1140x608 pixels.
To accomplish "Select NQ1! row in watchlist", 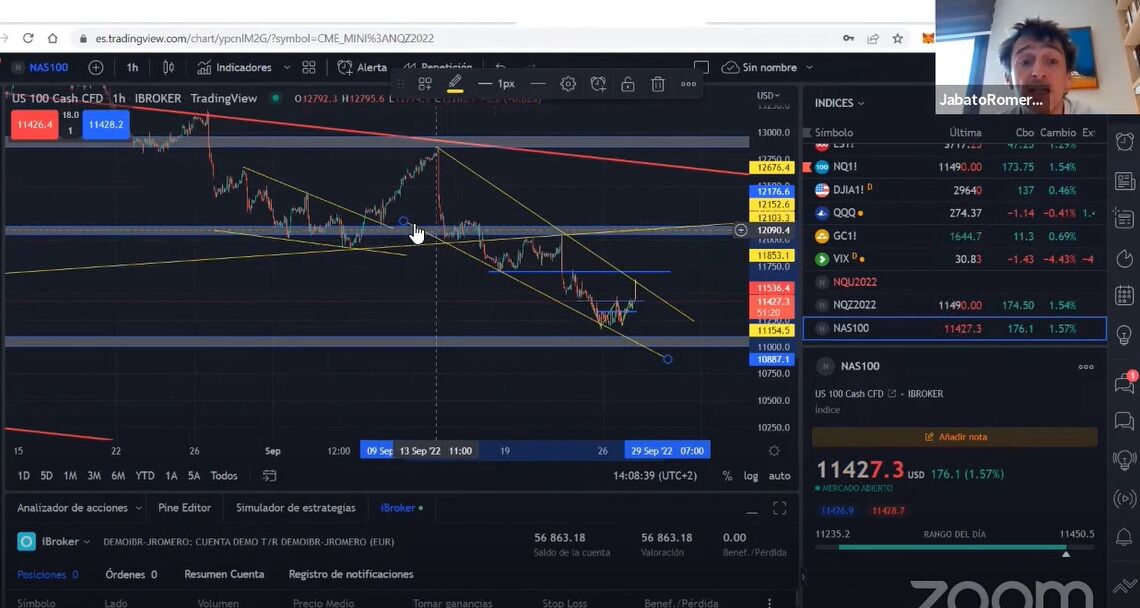I will [x=954, y=167].
